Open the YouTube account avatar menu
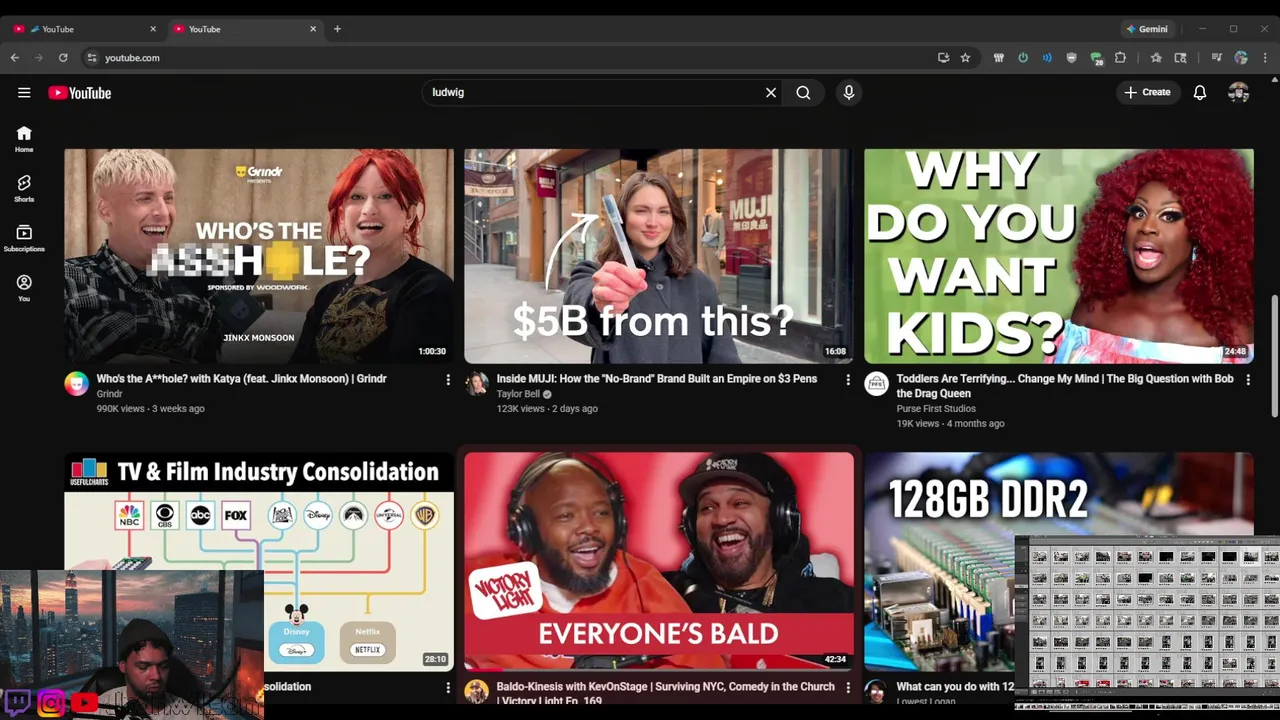 pyautogui.click(x=1239, y=93)
